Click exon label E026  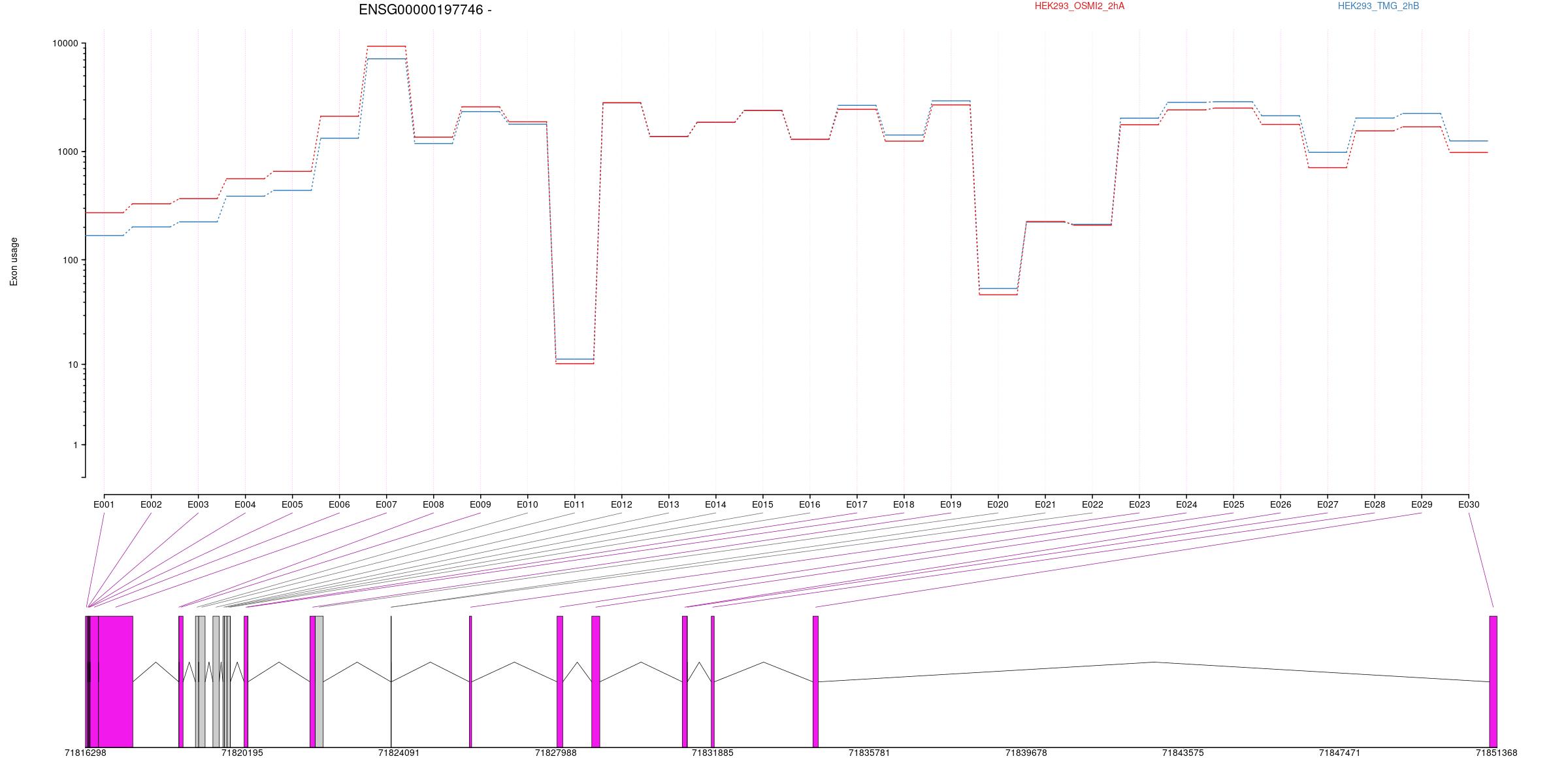point(1281,504)
